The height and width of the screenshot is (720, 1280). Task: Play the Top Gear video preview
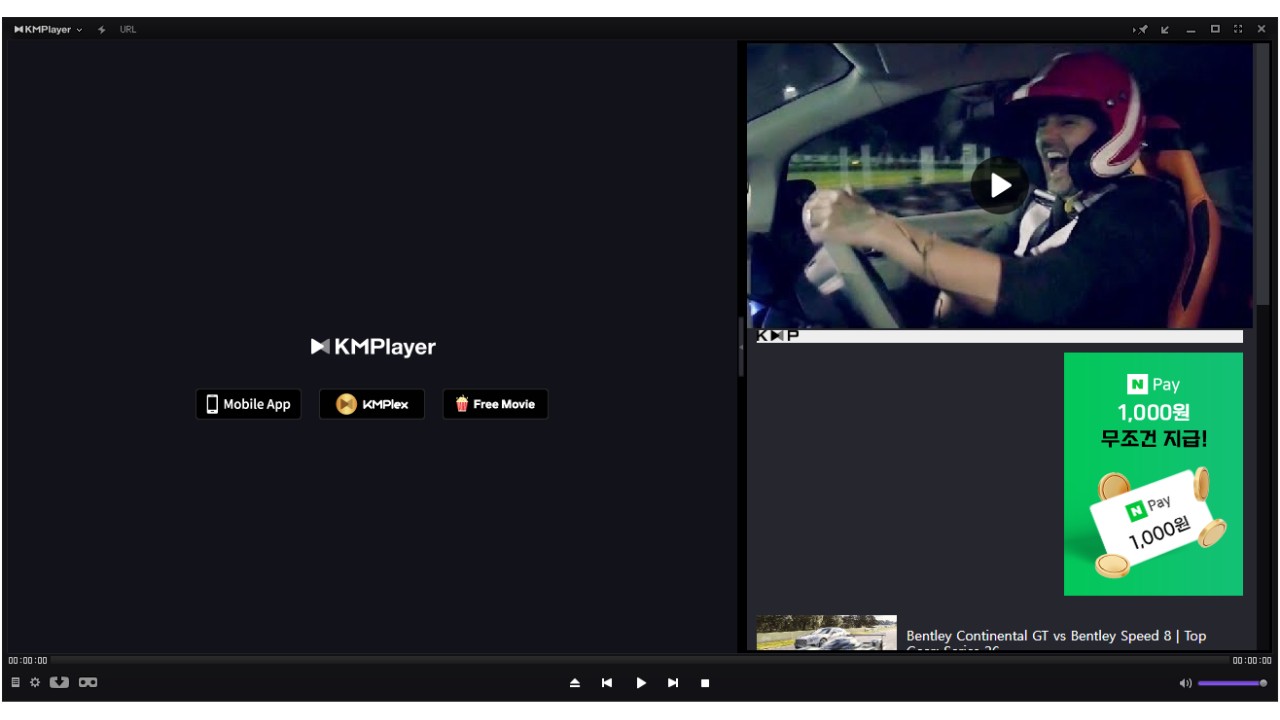(999, 185)
